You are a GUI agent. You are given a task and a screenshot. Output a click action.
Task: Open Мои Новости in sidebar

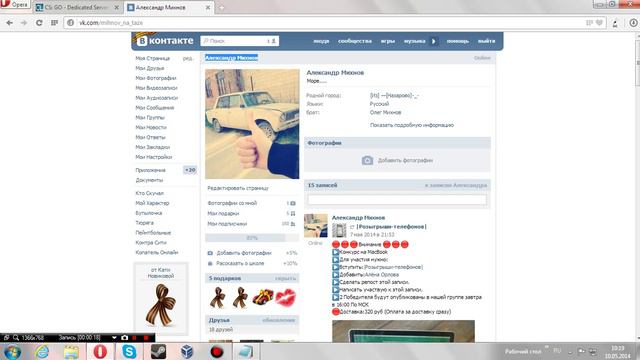[x=151, y=127]
